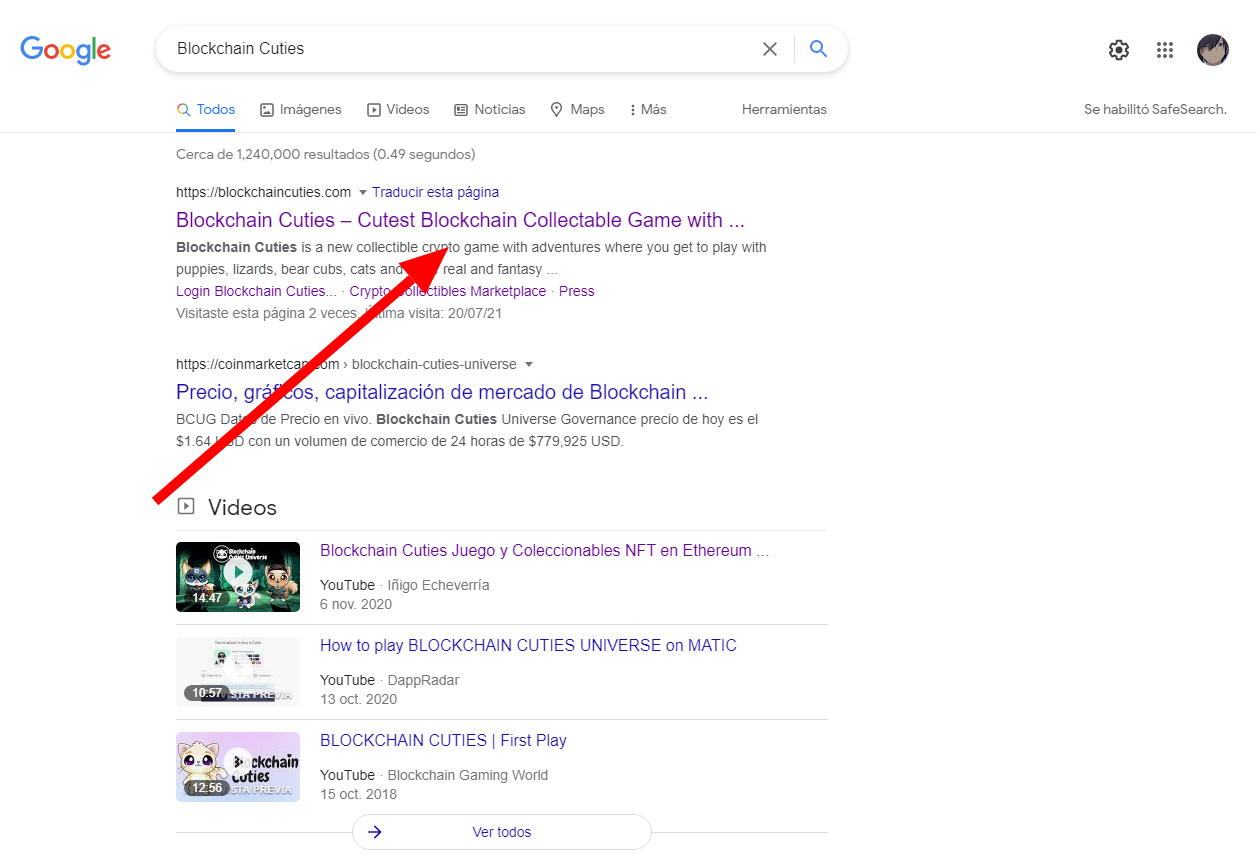1257x866 pixels.
Task: Switch to Noticias tab
Action: coord(489,110)
